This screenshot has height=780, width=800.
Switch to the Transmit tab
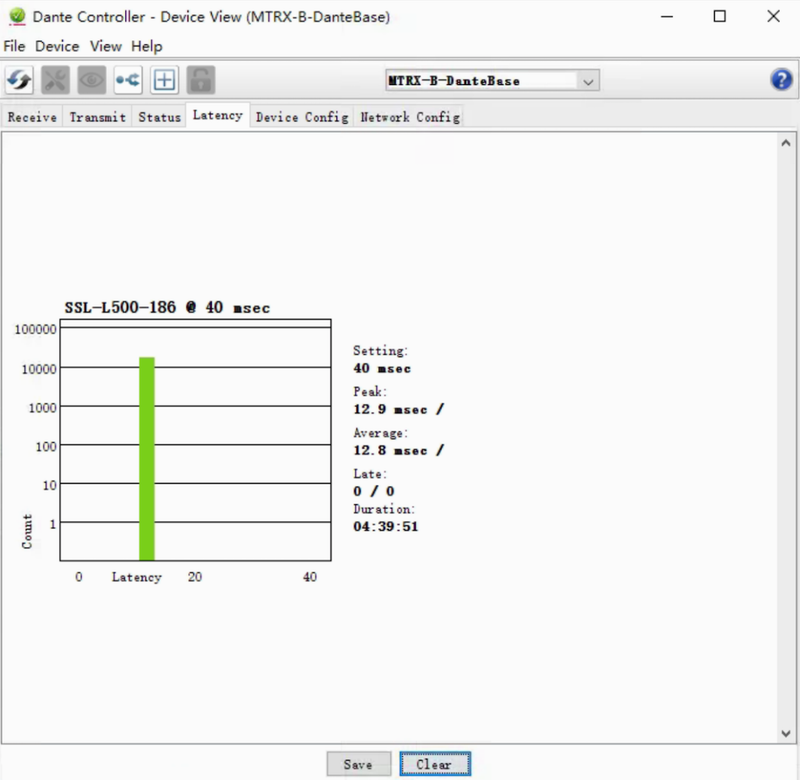[97, 117]
